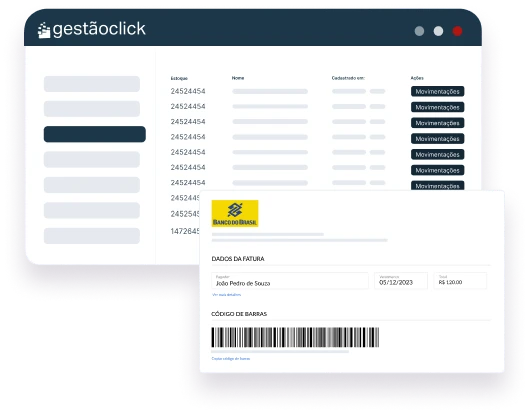Open Movimentações for the fourth table row
The height and width of the screenshot is (414, 529).
(437, 139)
